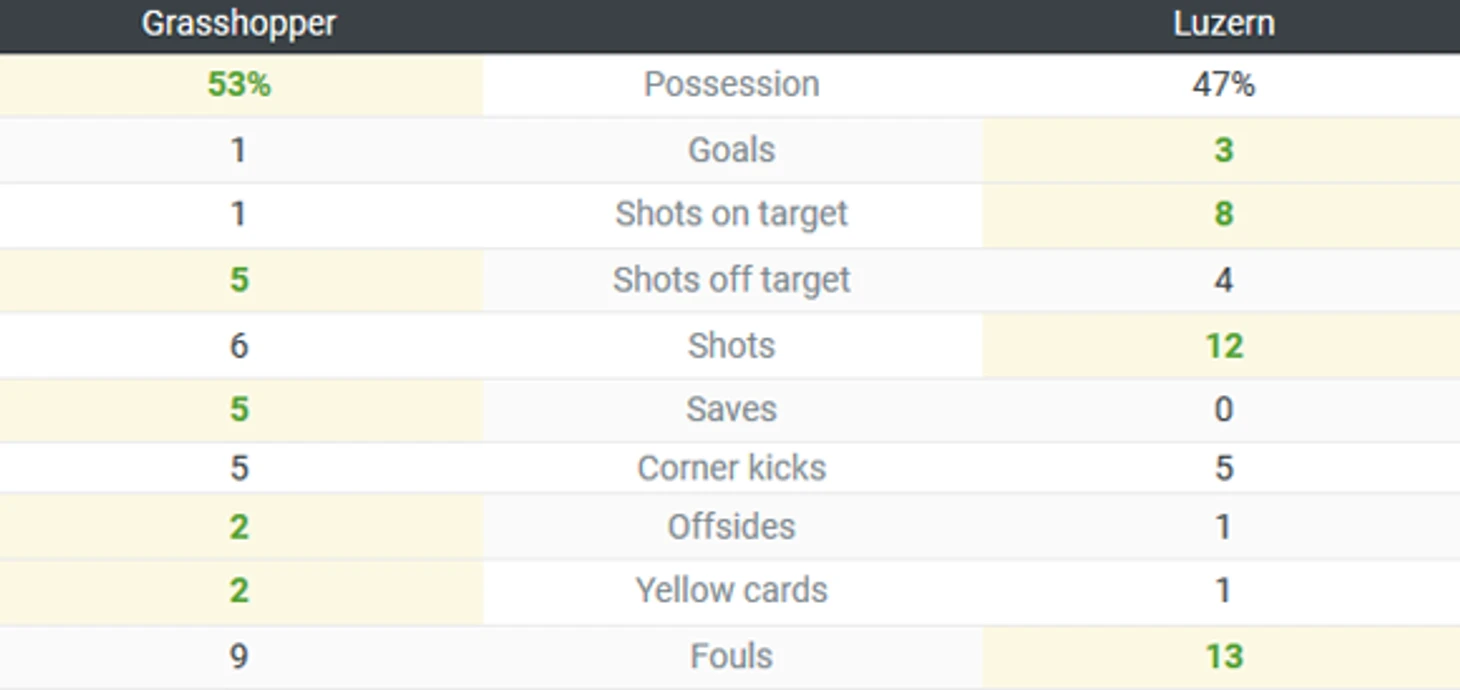Select the Saves row label

pyautogui.click(x=731, y=409)
